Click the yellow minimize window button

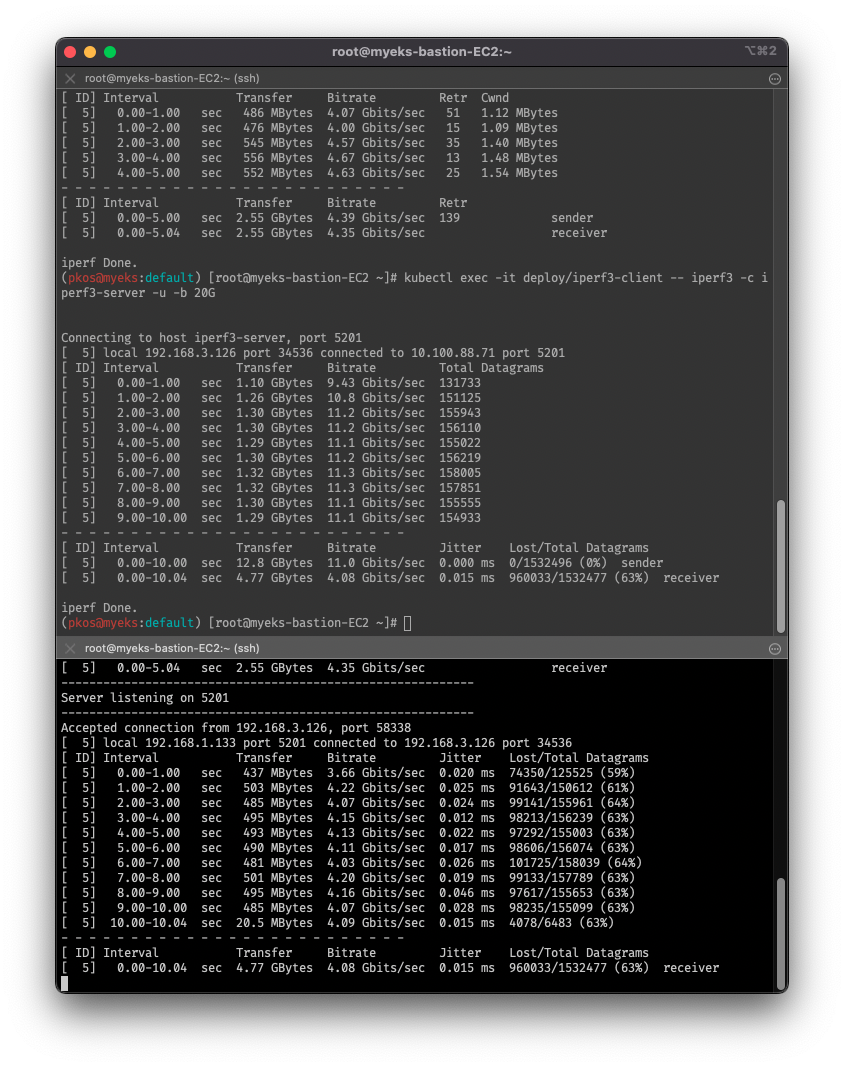click(90, 52)
